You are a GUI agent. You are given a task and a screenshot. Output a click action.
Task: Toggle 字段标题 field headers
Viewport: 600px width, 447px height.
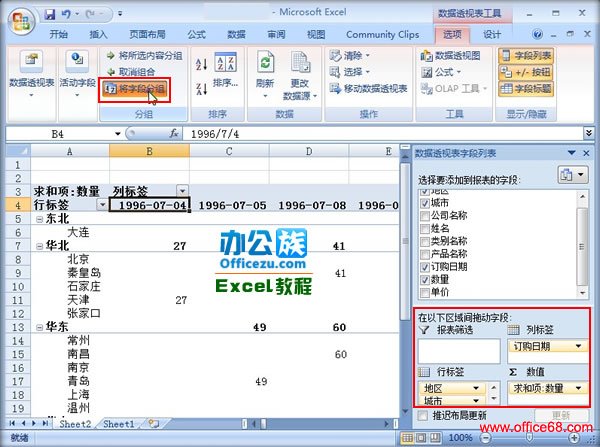pyautogui.click(x=526, y=88)
